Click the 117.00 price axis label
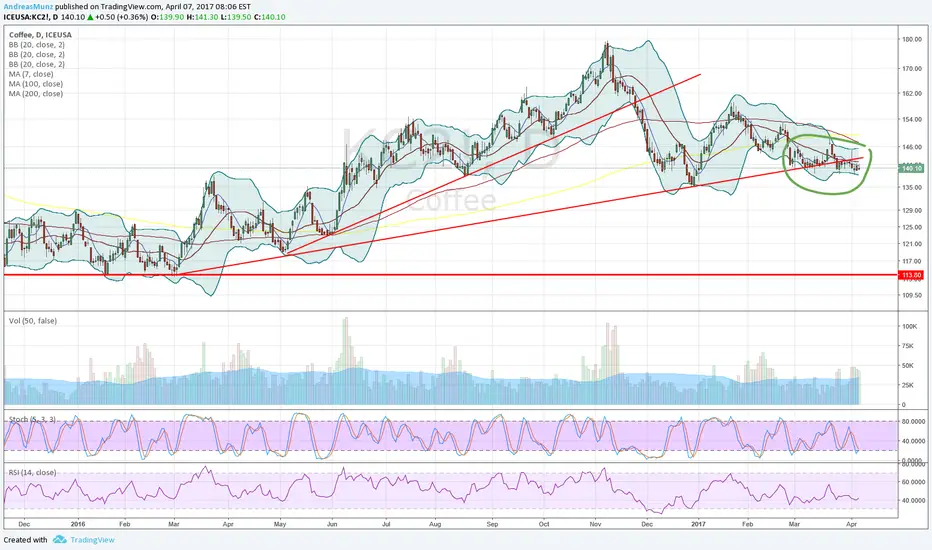Screen dimensions: 932x550 click(x=912, y=262)
